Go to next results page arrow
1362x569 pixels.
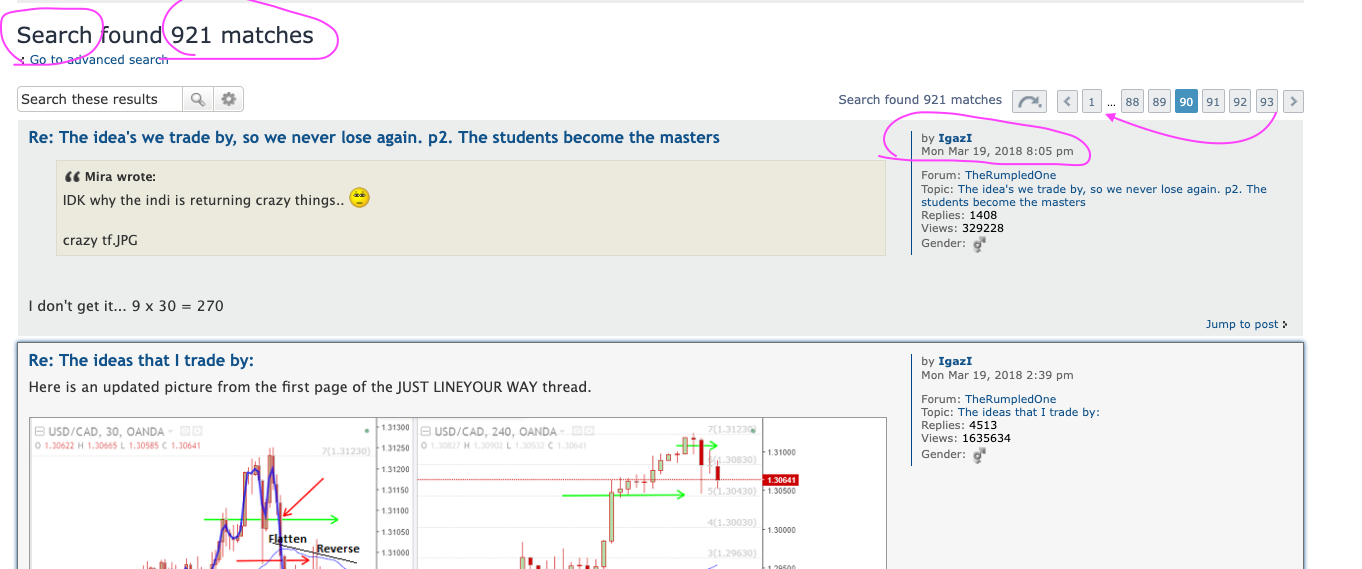click(x=1293, y=101)
